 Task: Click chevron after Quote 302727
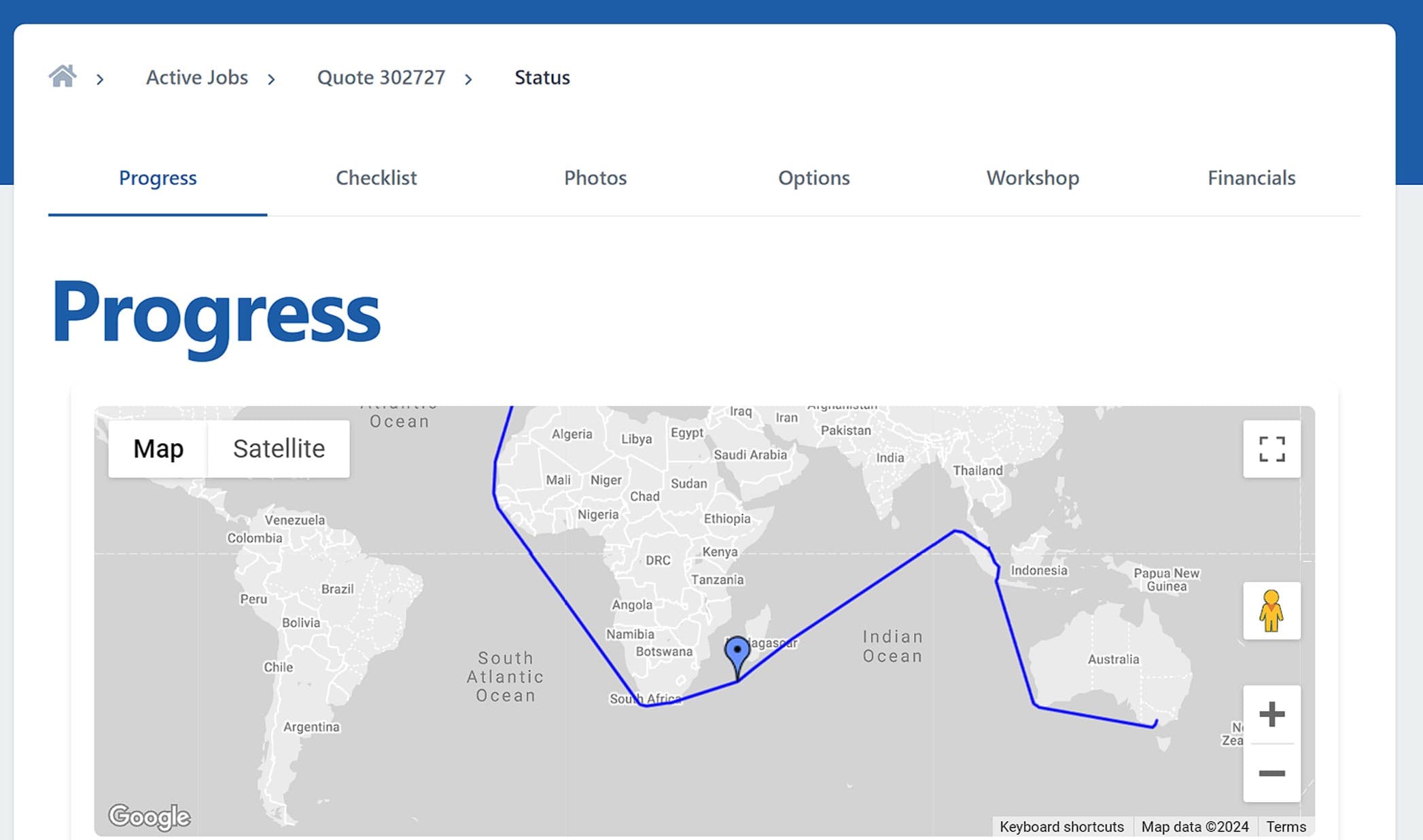468,80
